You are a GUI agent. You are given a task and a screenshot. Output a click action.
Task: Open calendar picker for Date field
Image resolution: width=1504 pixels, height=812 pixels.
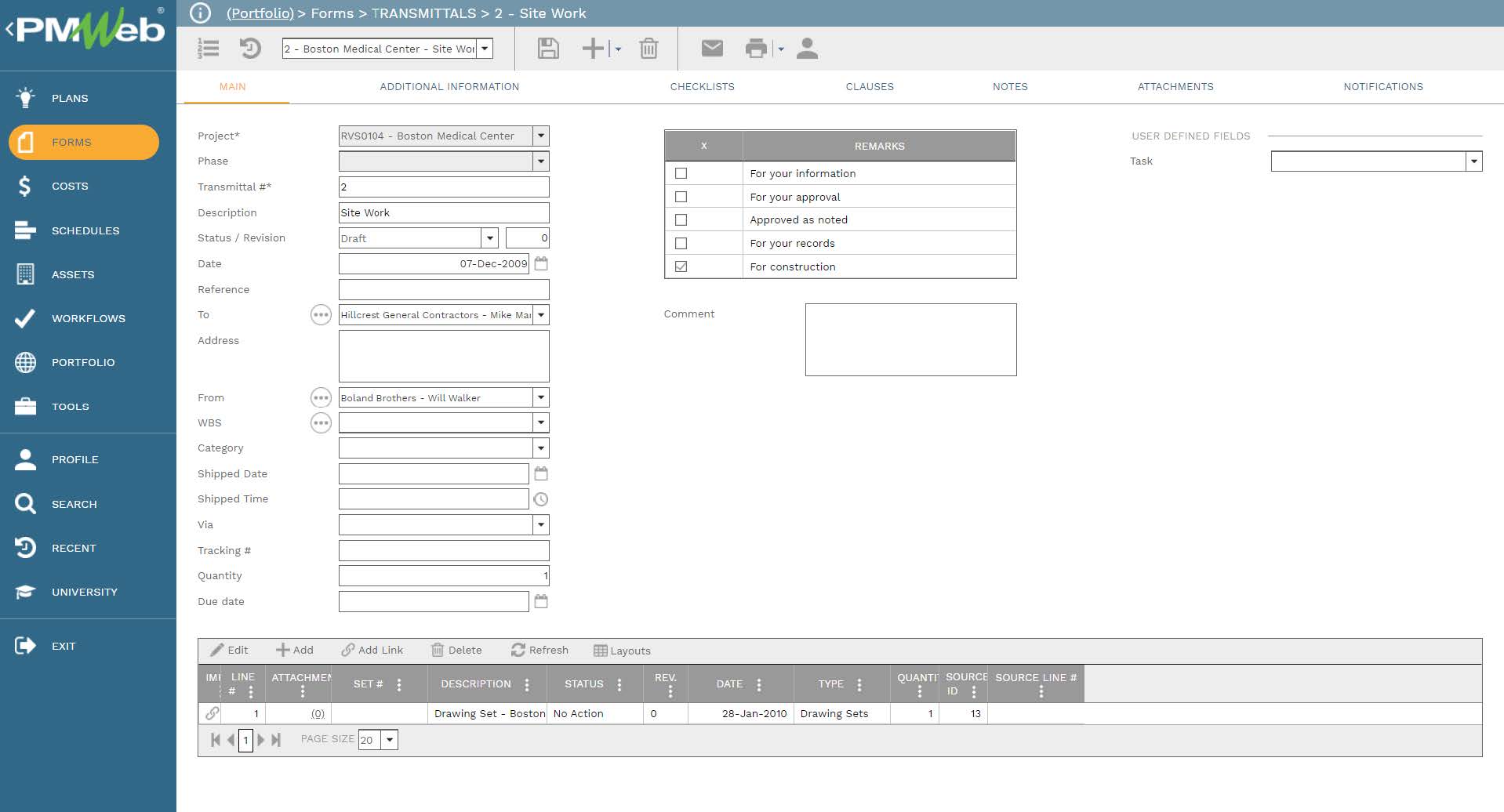tap(541, 263)
